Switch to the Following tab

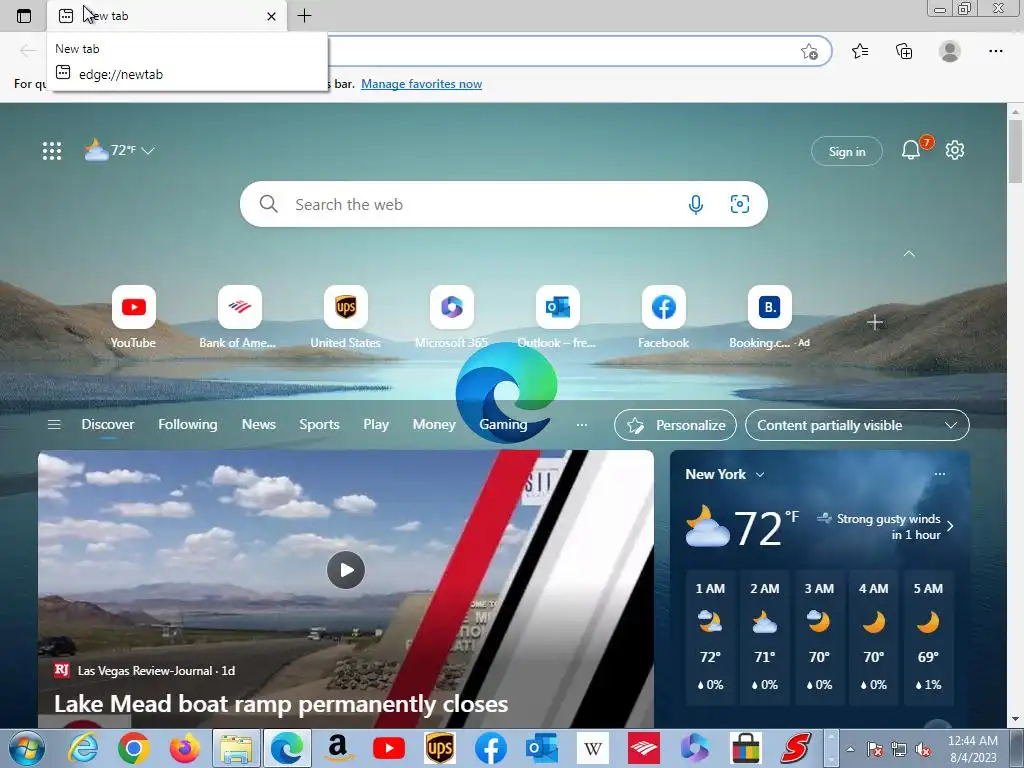187,424
